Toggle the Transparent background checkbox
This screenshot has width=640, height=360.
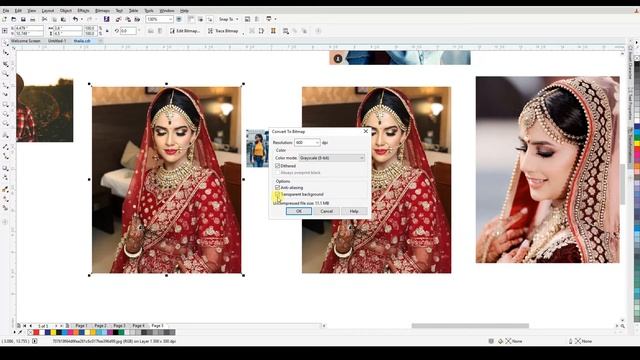(278, 194)
